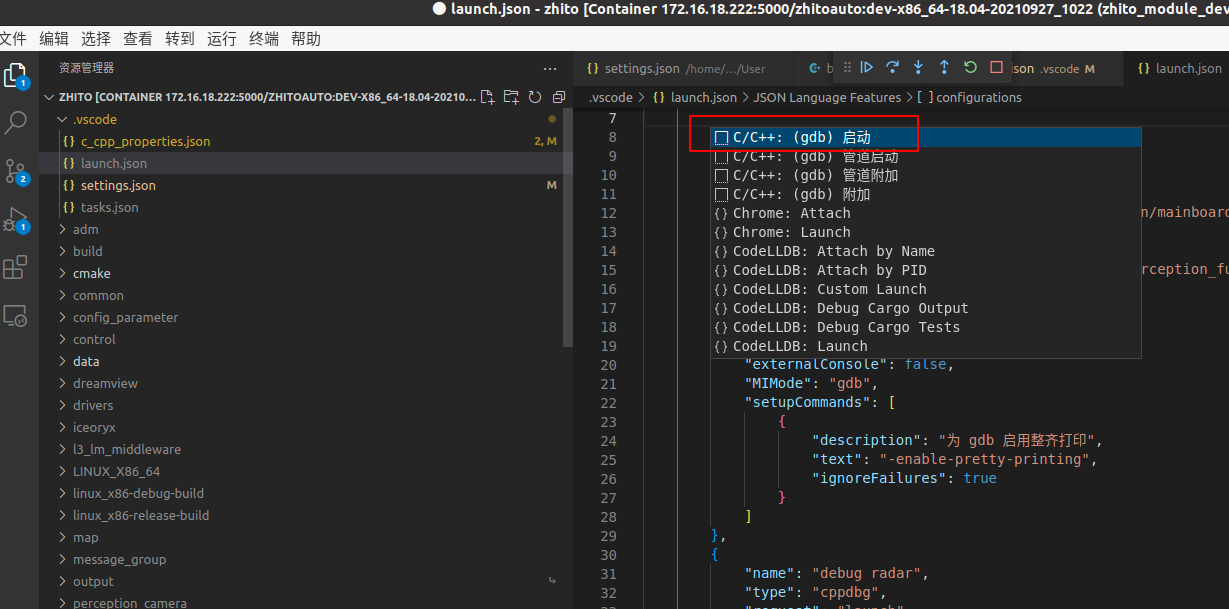This screenshot has height=609, width=1229.
Task: Open Source Control from the activity bar
Action: (x=16, y=170)
